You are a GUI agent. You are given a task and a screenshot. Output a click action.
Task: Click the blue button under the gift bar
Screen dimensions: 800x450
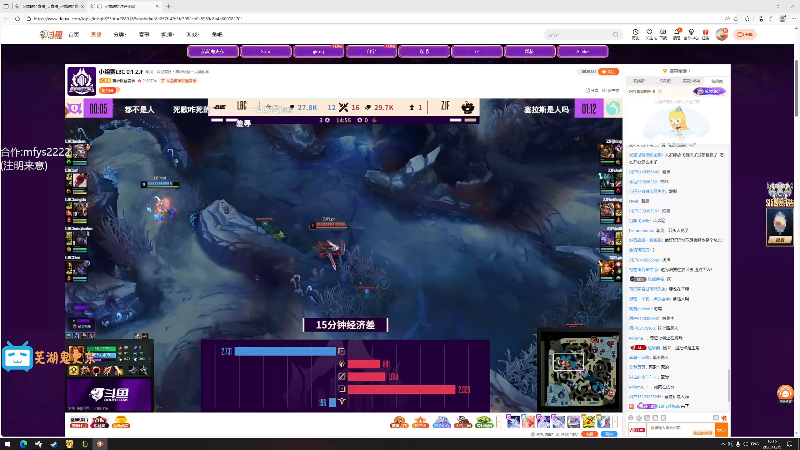pyautogui.click(x=609, y=434)
